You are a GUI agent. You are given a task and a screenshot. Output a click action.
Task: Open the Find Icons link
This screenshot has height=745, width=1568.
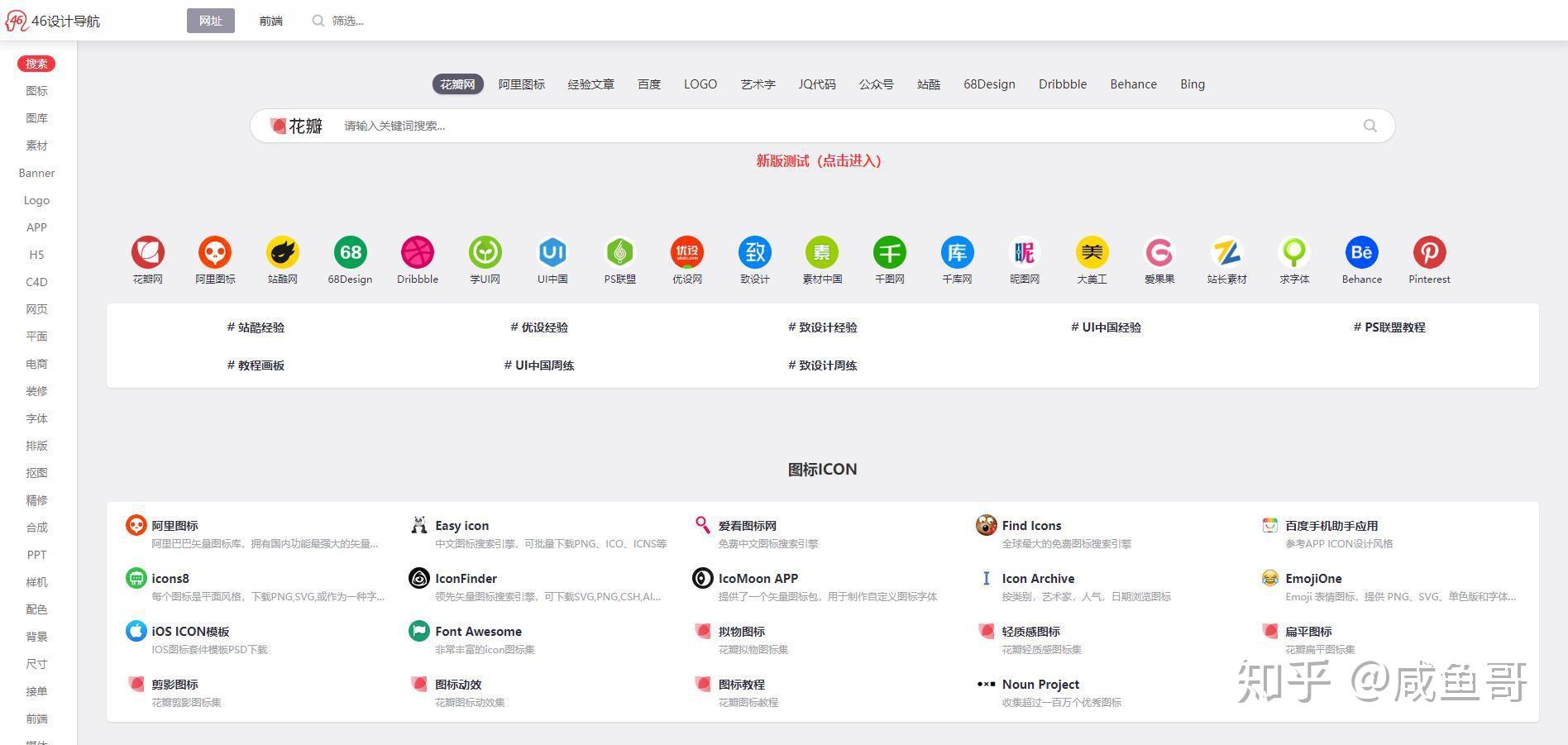(1031, 526)
